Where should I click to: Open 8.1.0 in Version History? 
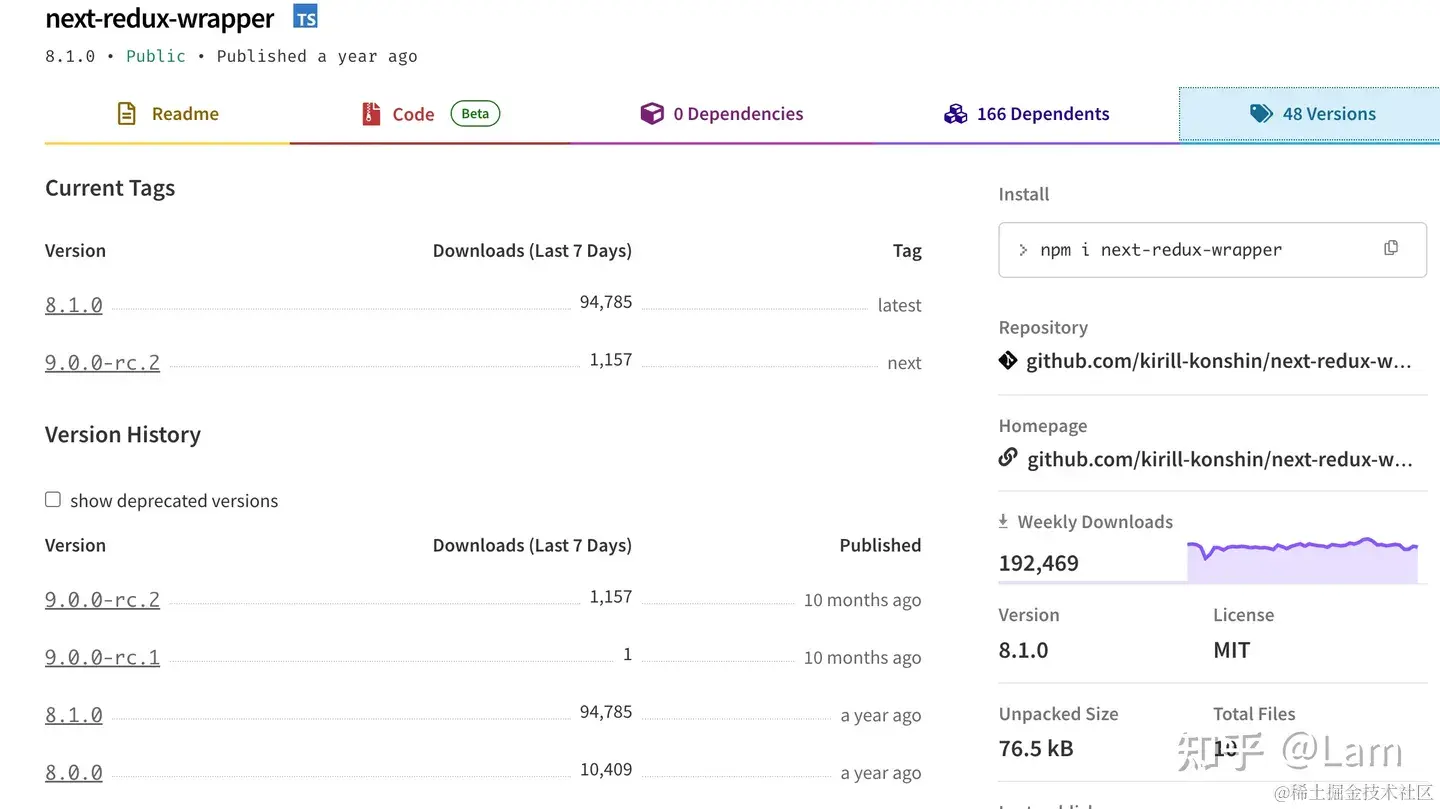74,715
